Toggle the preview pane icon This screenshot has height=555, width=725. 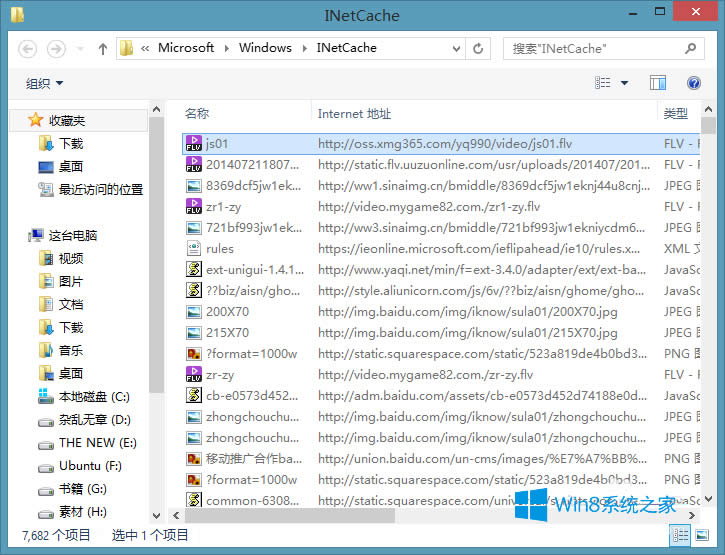click(657, 83)
